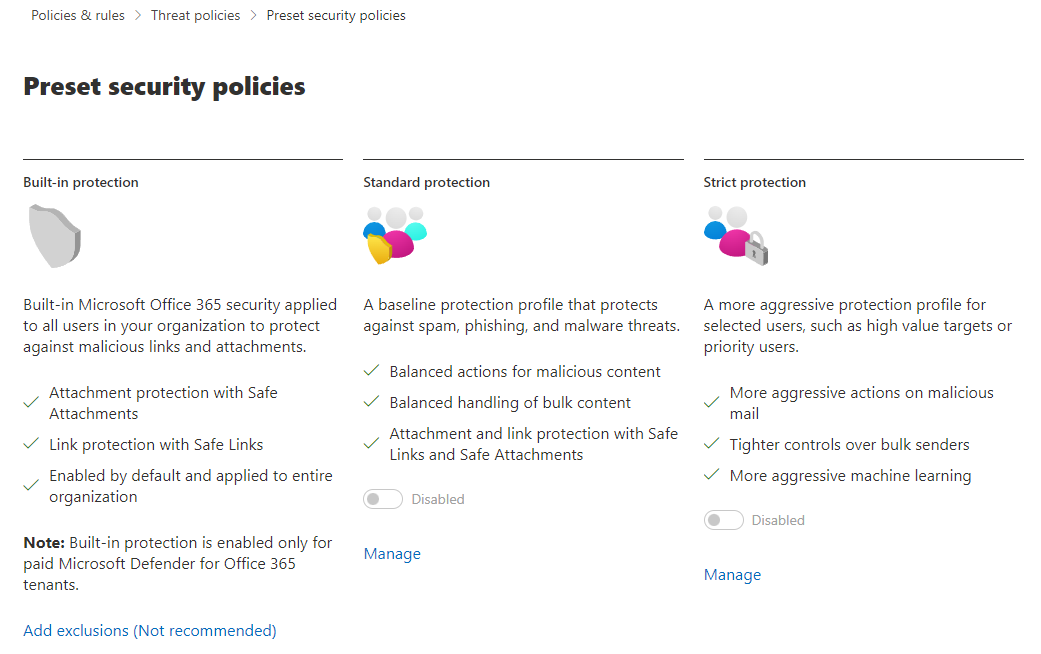Click the Preset security policies breadcrumb
Viewport: 1041px width, 654px height.
335,15
